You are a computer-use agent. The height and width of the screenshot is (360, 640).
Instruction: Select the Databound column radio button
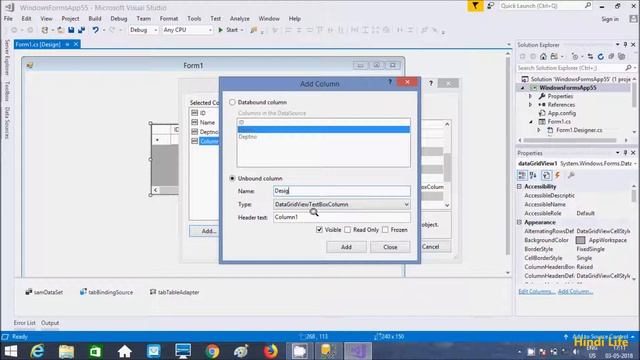tap(232, 102)
